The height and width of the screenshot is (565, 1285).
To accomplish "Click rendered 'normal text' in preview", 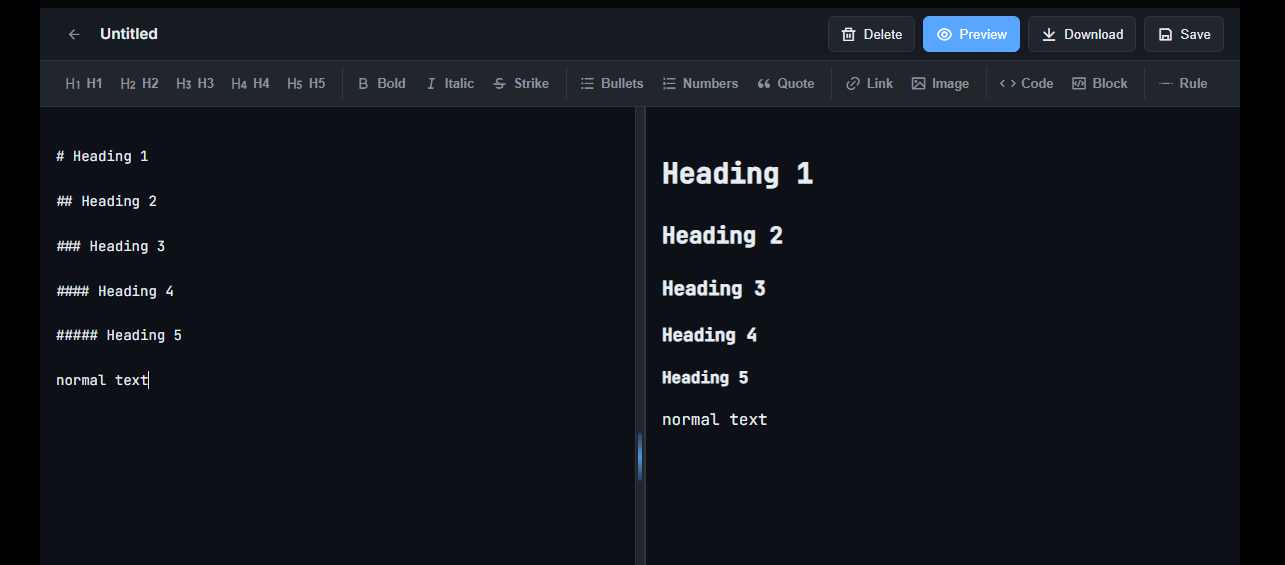I will (714, 419).
